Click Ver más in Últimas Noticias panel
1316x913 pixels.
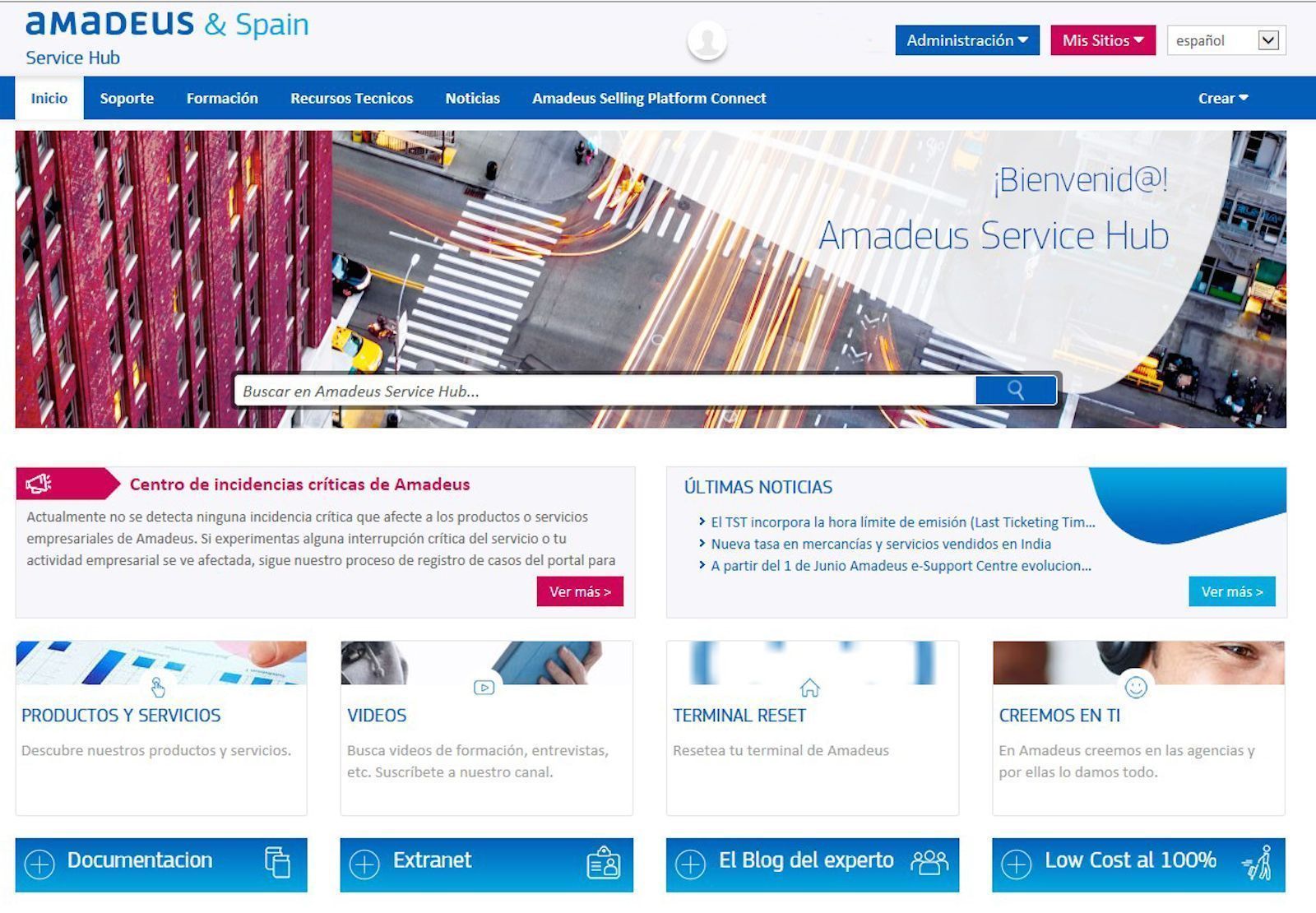tap(1232, 591)
